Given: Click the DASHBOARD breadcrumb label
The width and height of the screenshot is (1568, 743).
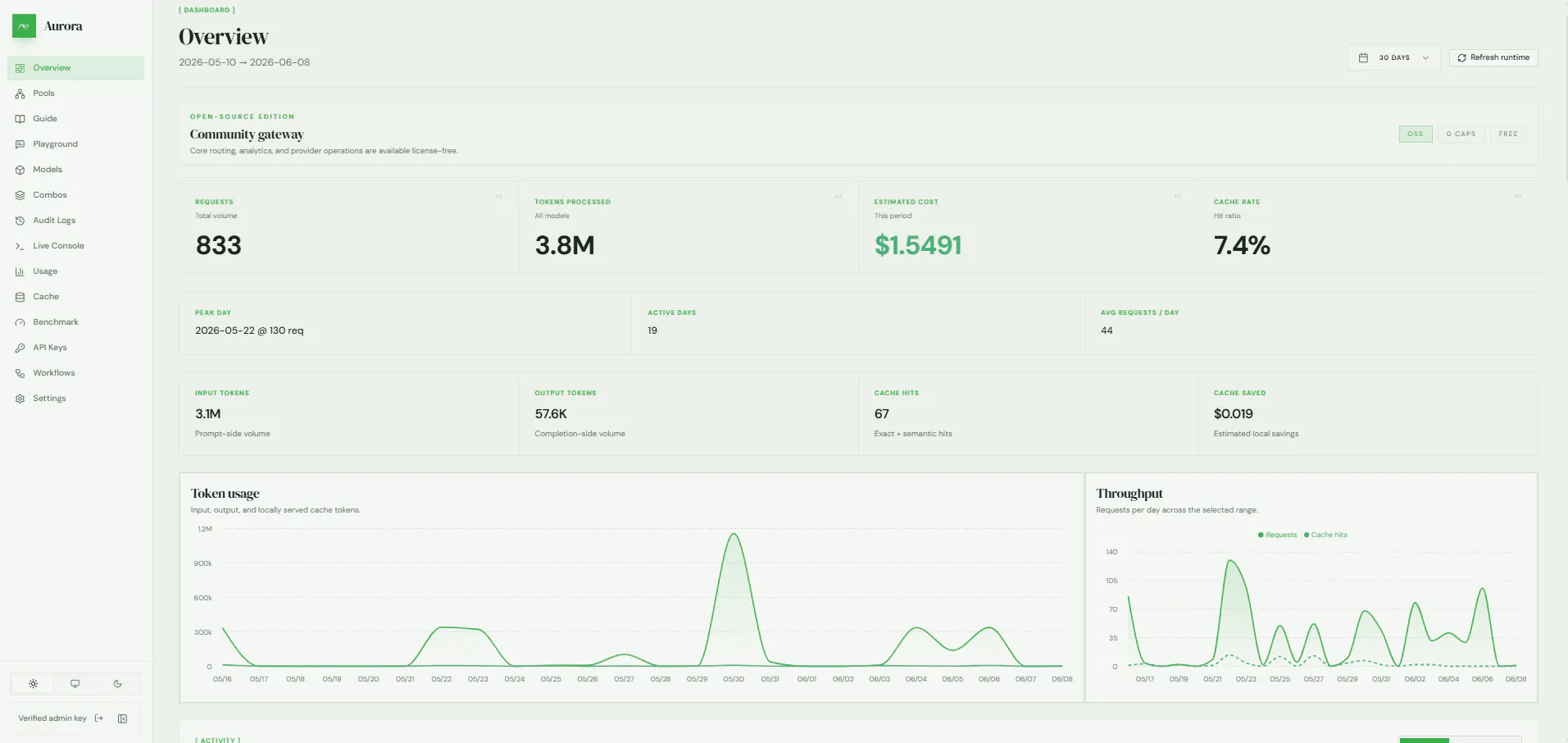Looking at the screenshot, I should 207,10.
